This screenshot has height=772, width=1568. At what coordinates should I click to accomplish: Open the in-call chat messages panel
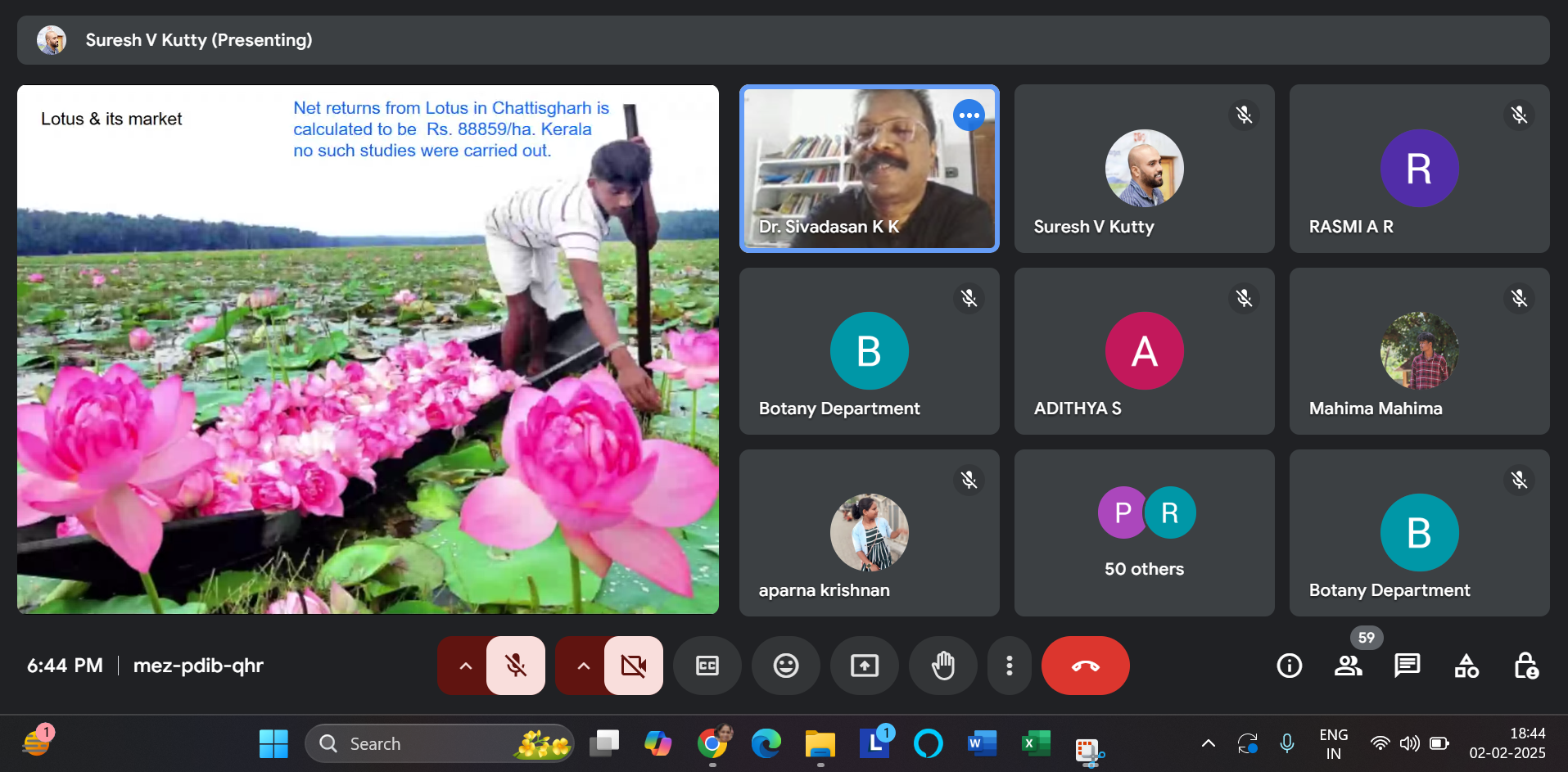(x=1408, y=666)
